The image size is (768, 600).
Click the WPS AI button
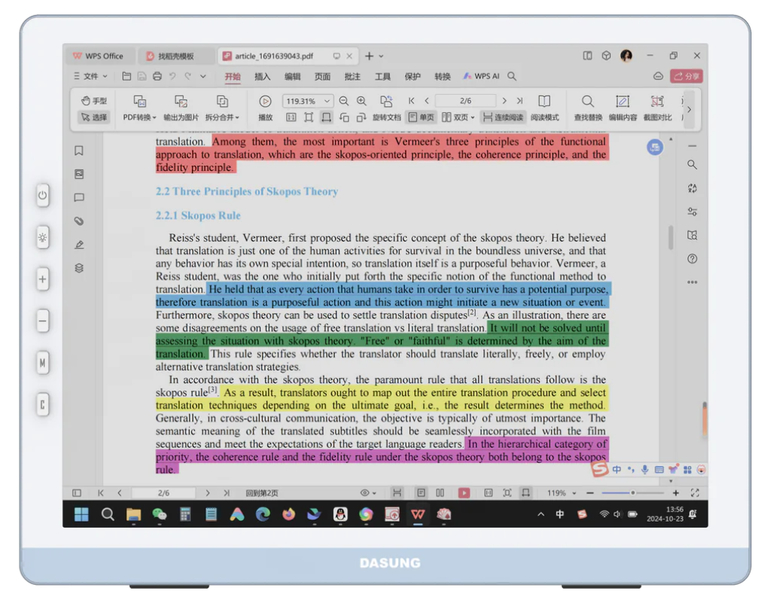pos(490,76)
